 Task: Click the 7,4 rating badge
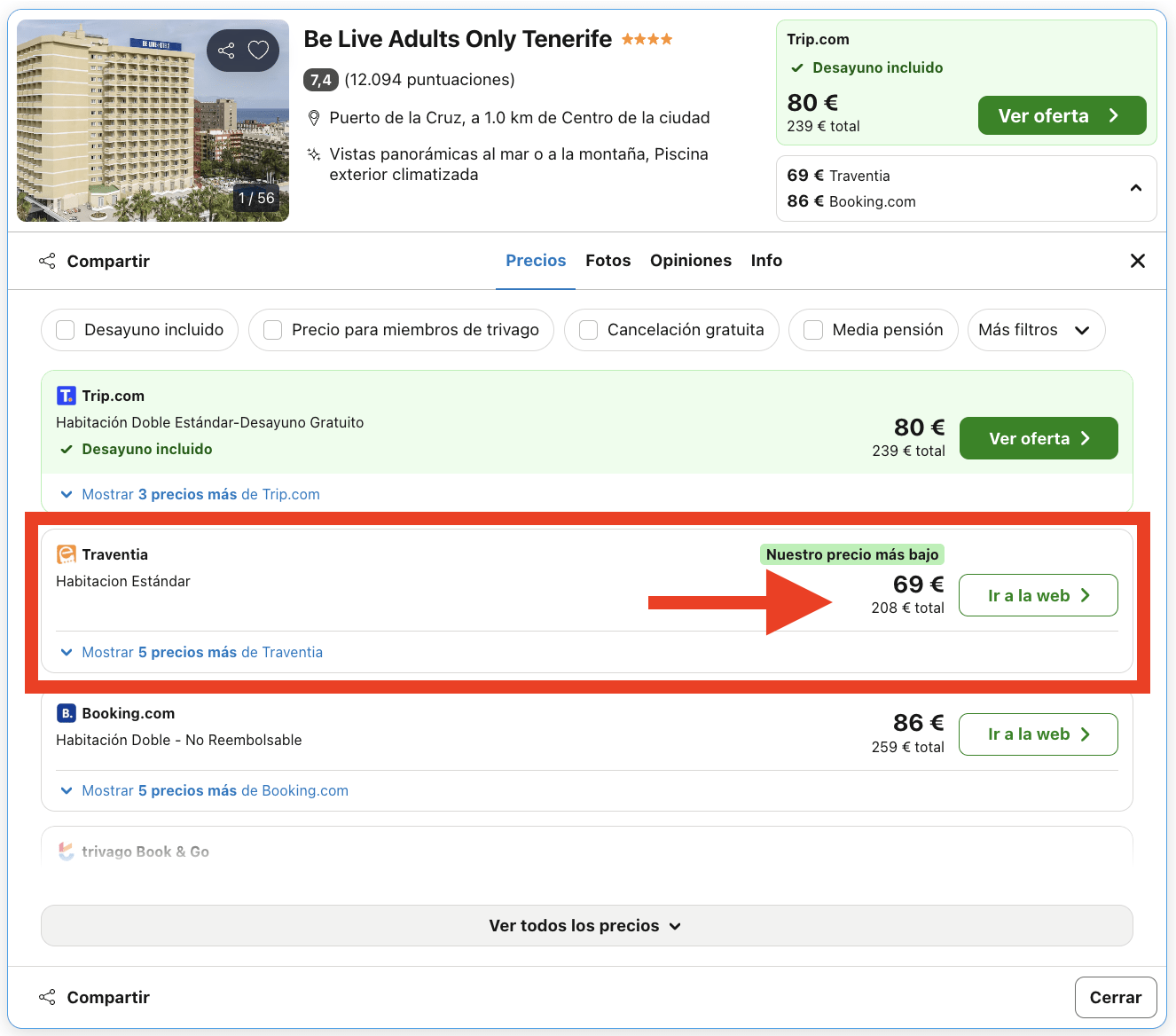[x=320, y=80]
